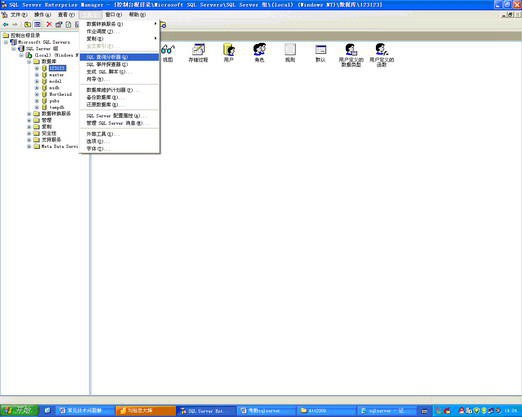Image resolution: width=522 pixels, height=417 pixels.
Task: Select the pubs database label
Action: 54,101
